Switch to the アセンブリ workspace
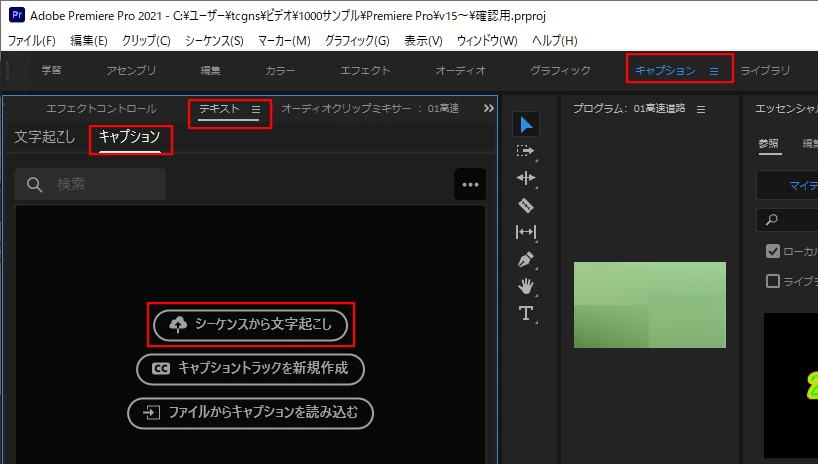The image size is (818, 464). point(131,70)
